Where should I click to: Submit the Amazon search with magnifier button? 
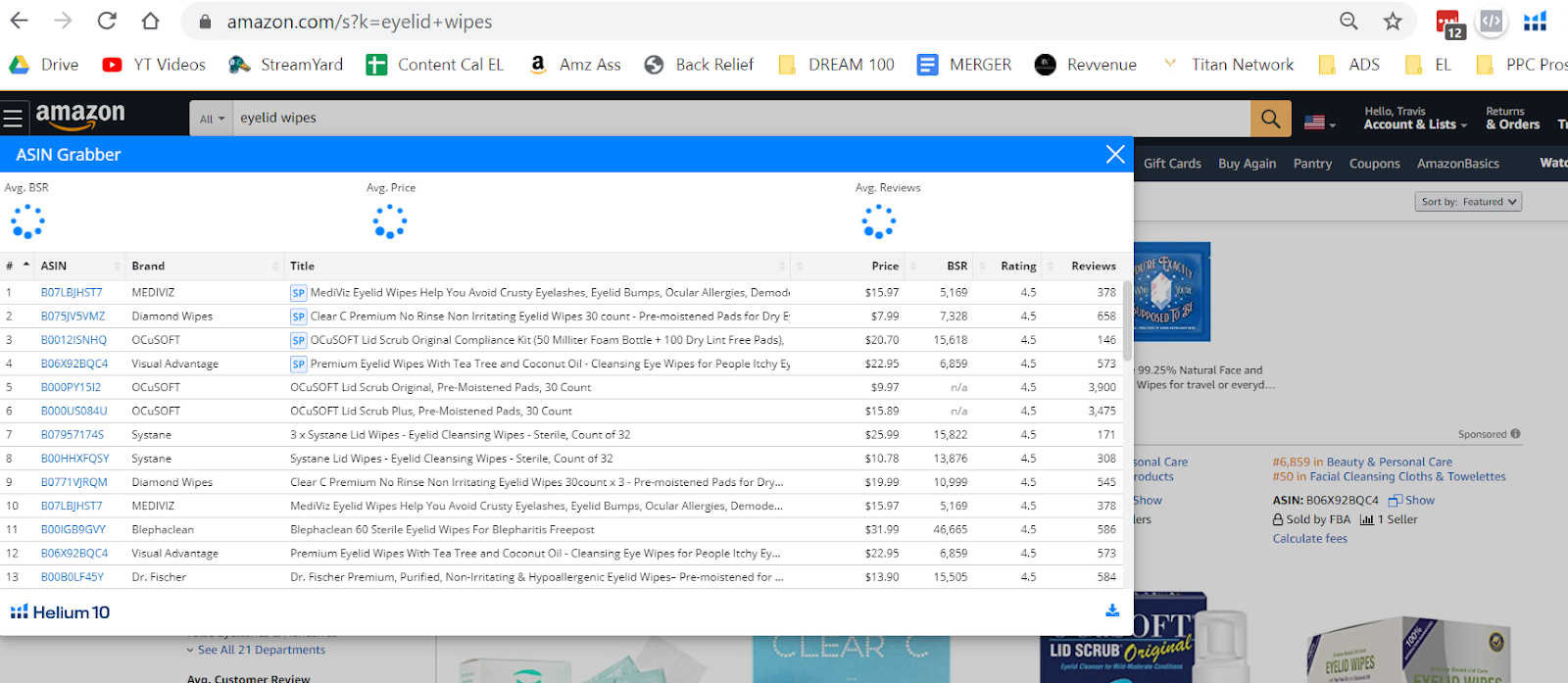pos(1270,119)
